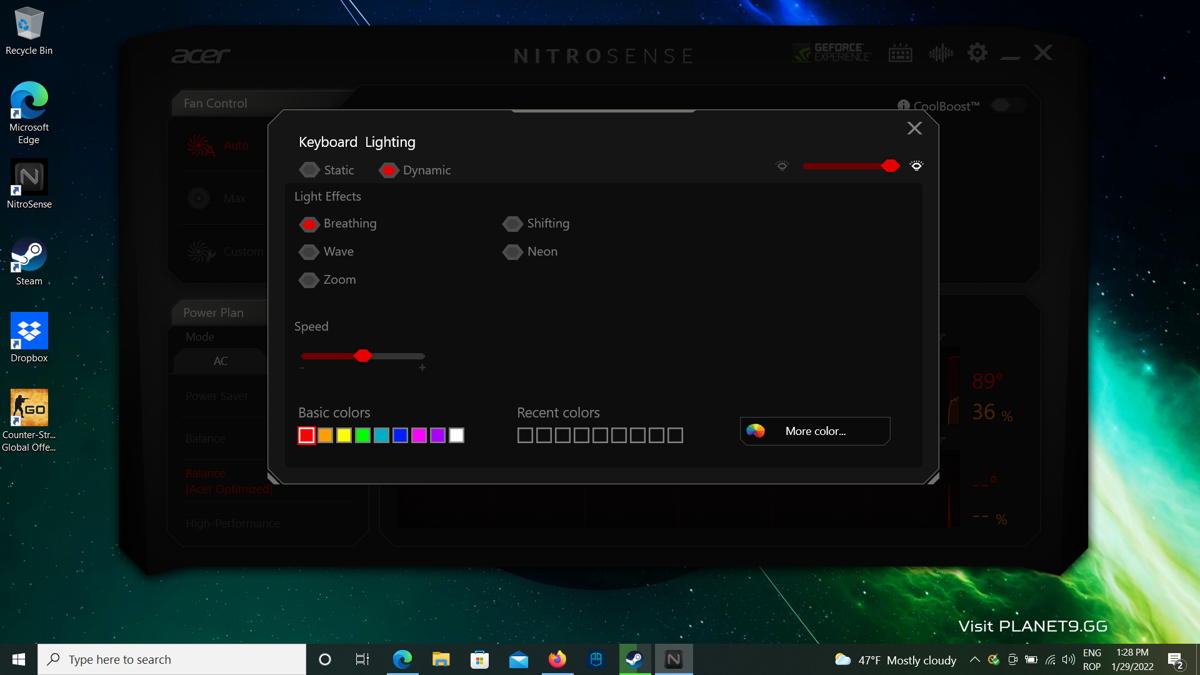This screenshot has height=675, width=1200.
Task: Open the audio waveform icon in NitroSense header
Action: pos(940,53)
